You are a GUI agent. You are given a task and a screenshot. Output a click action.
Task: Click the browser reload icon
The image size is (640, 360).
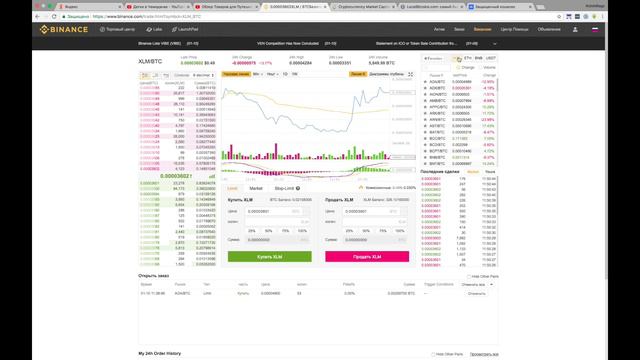(53, 16)
